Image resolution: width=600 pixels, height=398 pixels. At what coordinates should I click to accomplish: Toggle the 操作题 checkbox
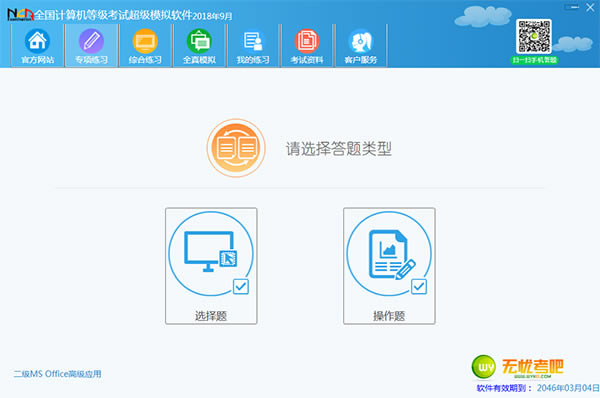419,286
